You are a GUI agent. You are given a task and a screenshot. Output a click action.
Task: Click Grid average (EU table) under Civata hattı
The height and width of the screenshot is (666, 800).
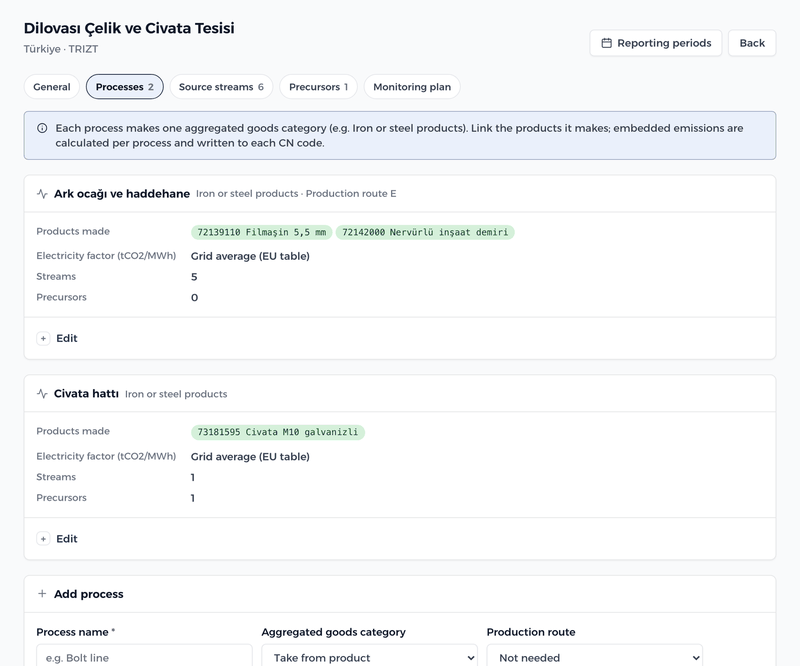click(250, 457)
